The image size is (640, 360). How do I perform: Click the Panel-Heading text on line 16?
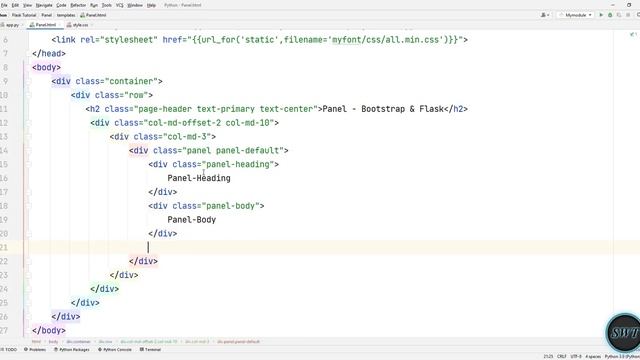coord(199,178)
